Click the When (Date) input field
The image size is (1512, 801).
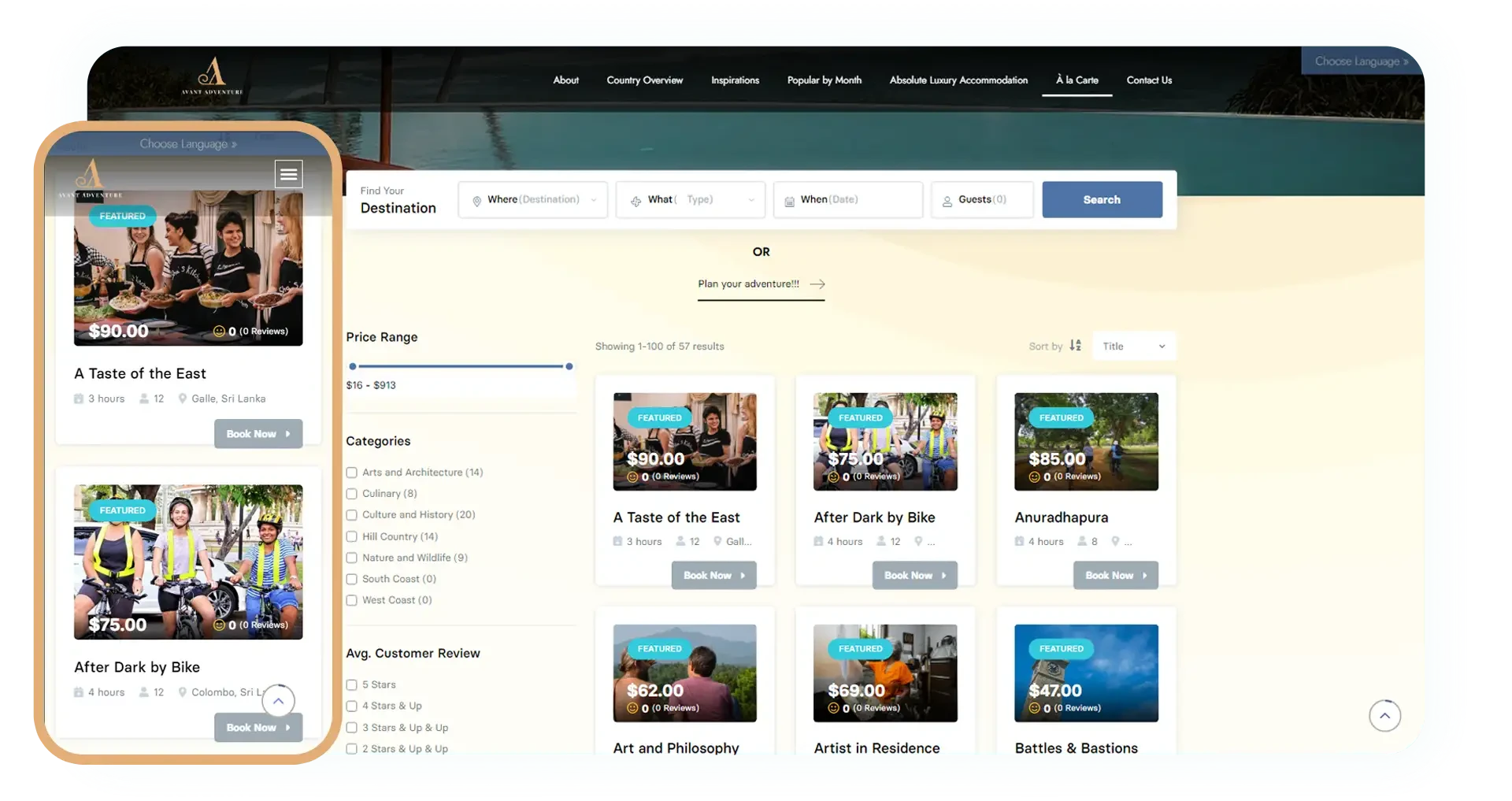click(848, 200)
